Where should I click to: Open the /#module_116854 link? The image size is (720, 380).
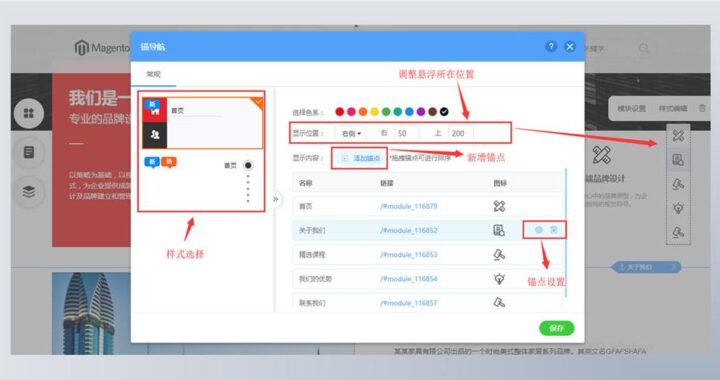(409, 279)
